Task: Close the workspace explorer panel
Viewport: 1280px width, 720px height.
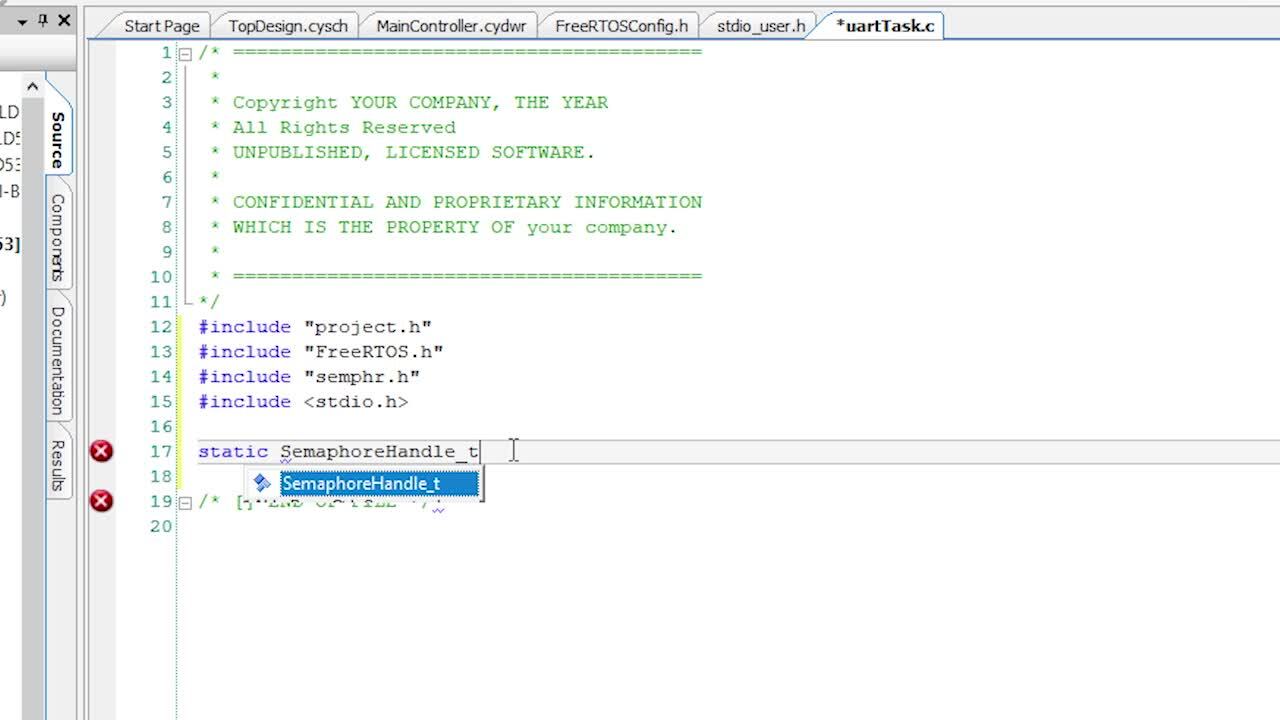Action: (x=64, y=20)
